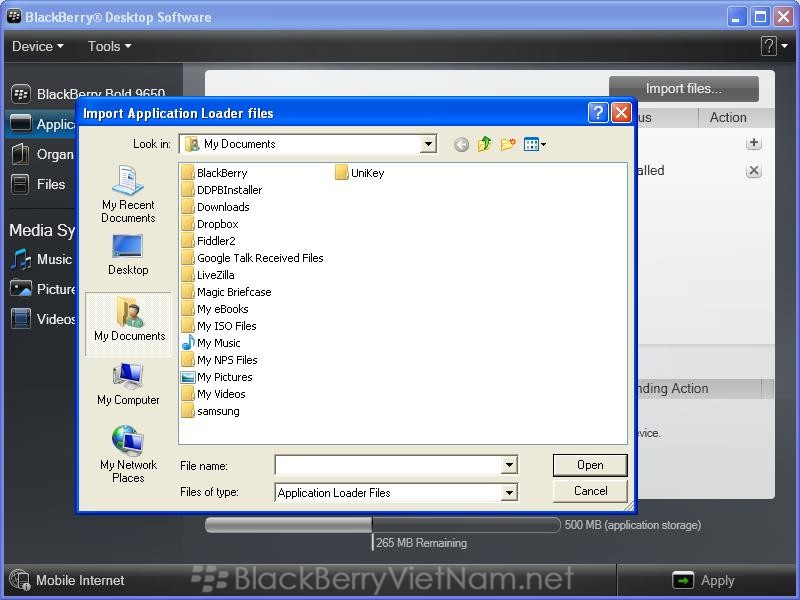Select the DDPBInstaller folder

click(x=222, y=190)
